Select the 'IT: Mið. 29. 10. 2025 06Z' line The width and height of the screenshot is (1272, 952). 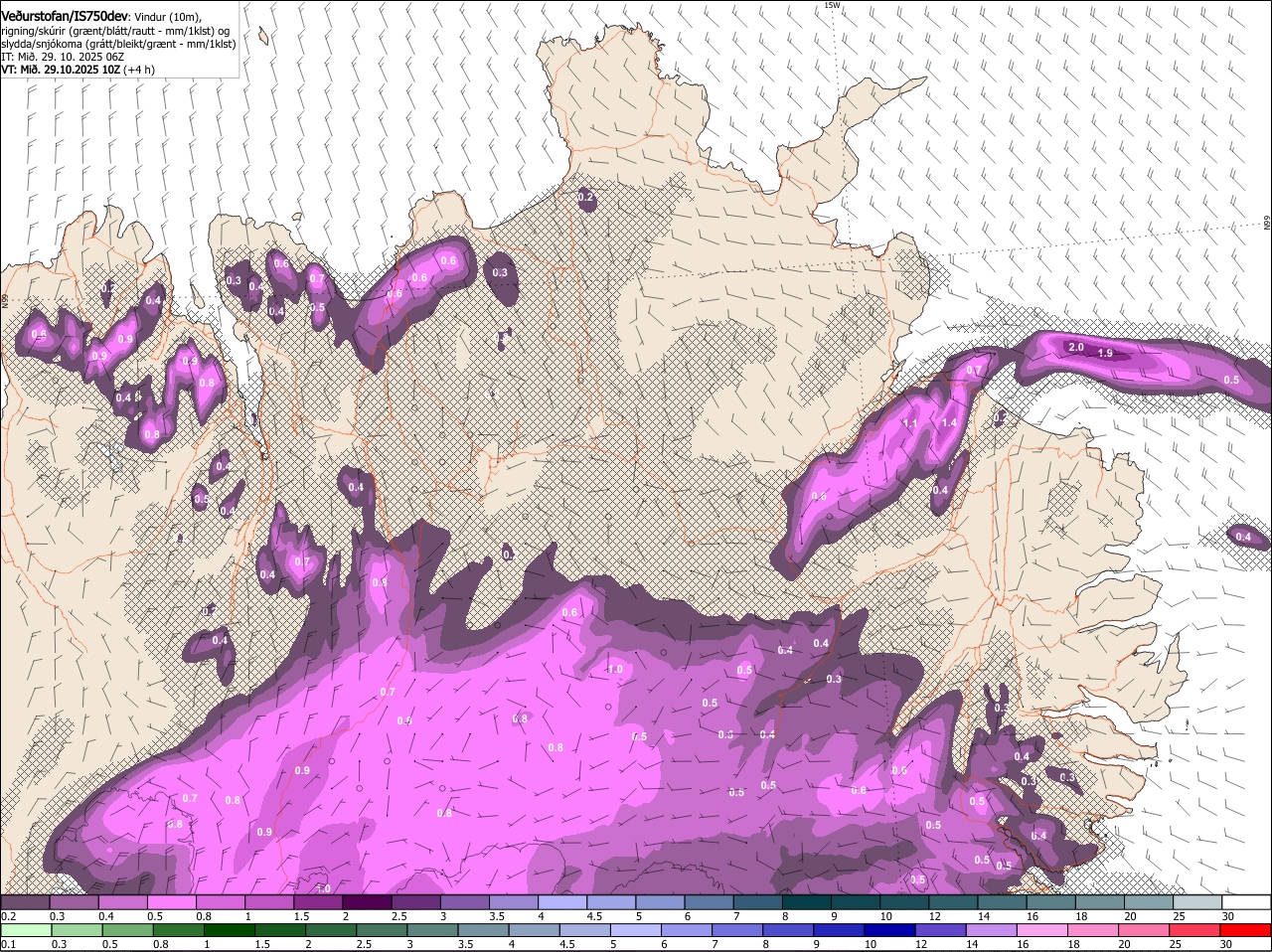coord(63,57)
